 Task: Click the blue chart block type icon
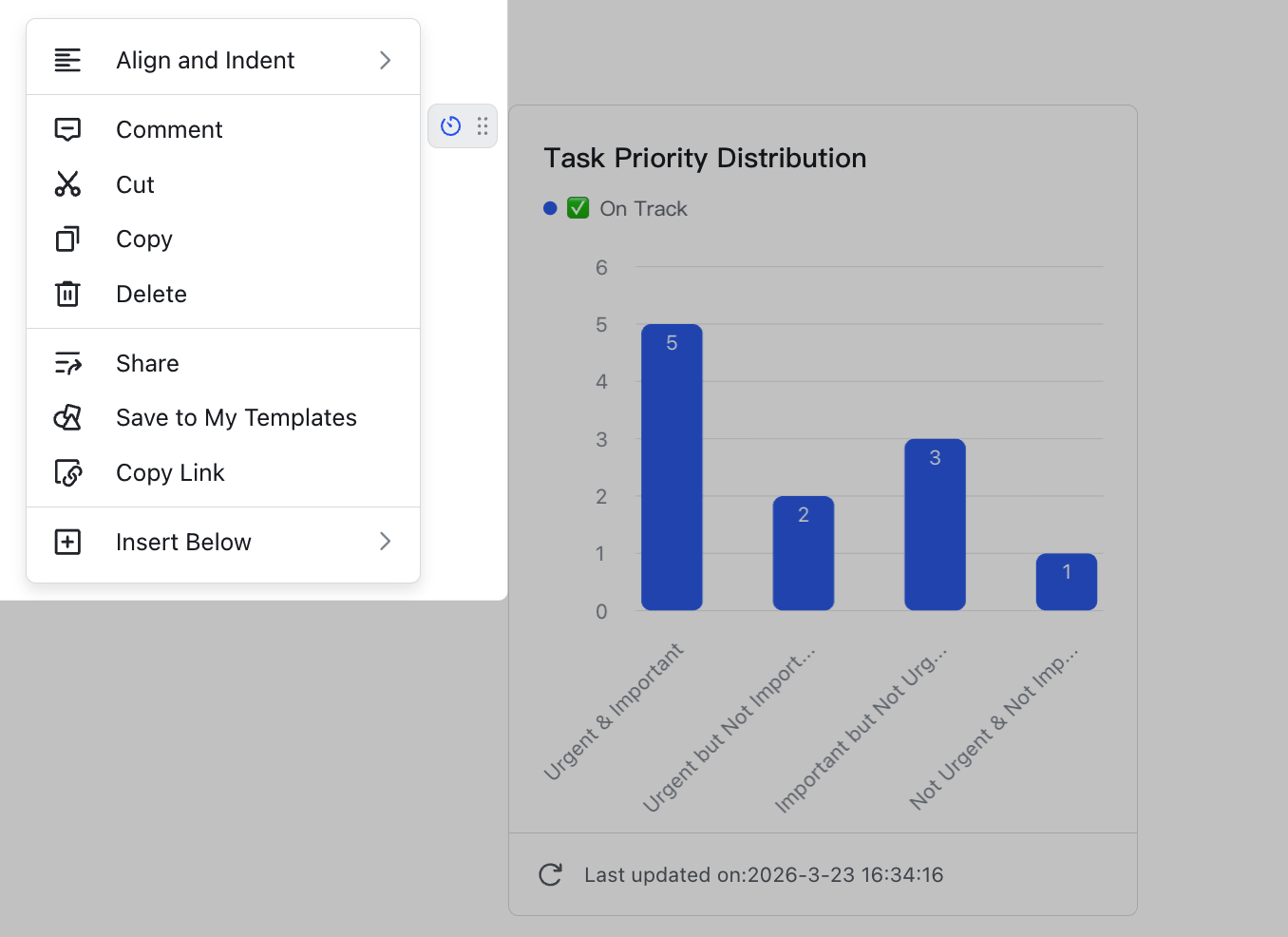point(451,125)
